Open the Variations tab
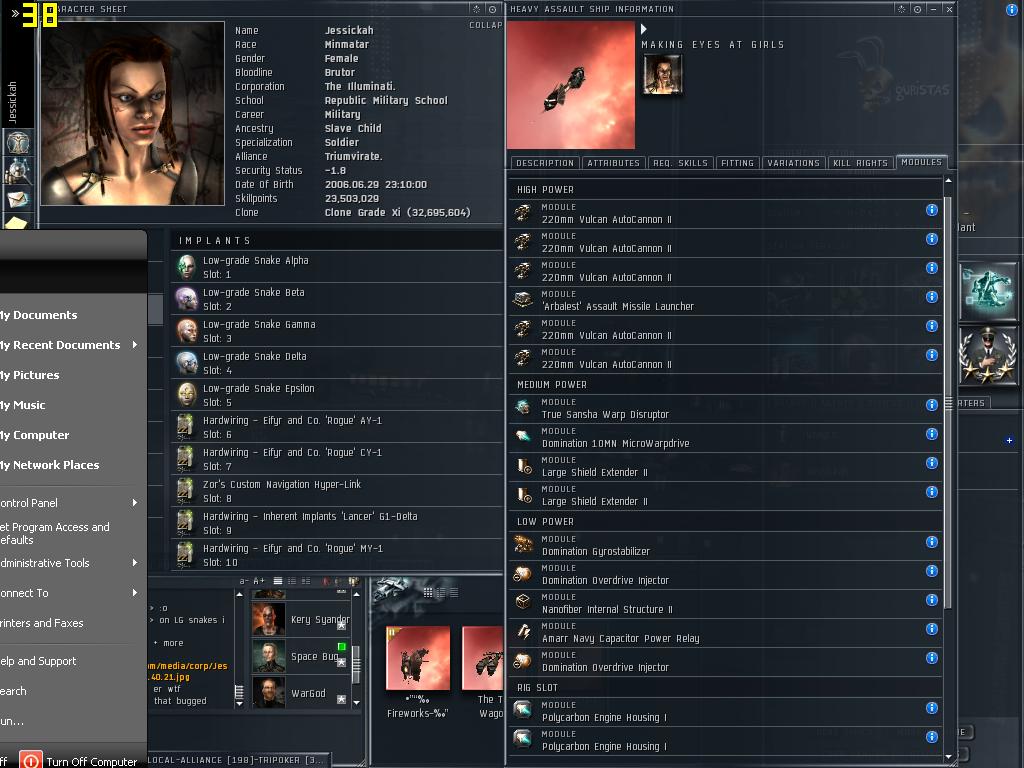 (x=793, y=163)
